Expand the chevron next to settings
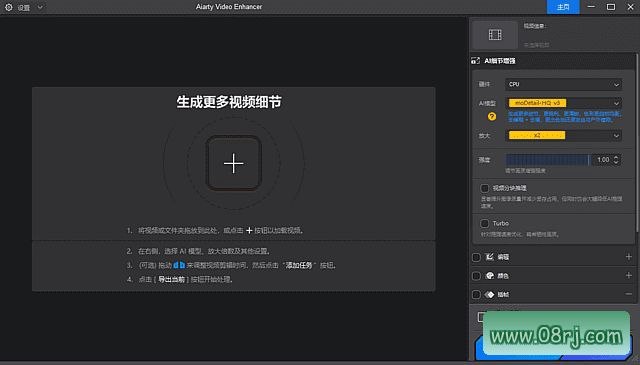Image resolution: width=640 pixels, height=365 pixels. coord(40,7)
